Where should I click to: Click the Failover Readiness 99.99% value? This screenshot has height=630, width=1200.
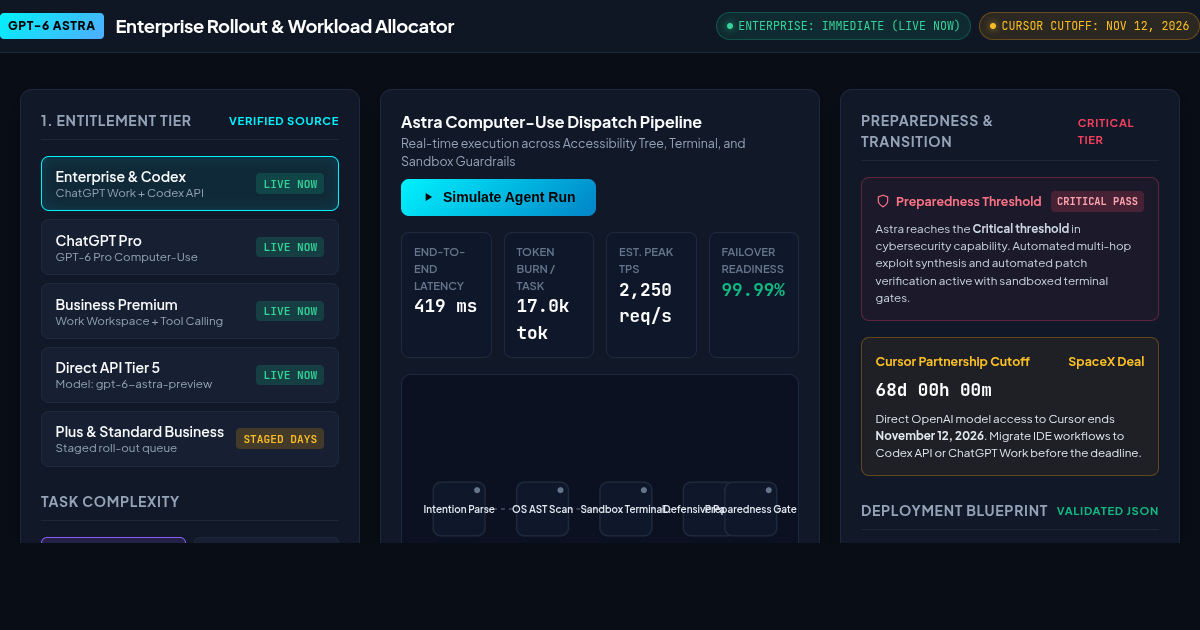753,290
